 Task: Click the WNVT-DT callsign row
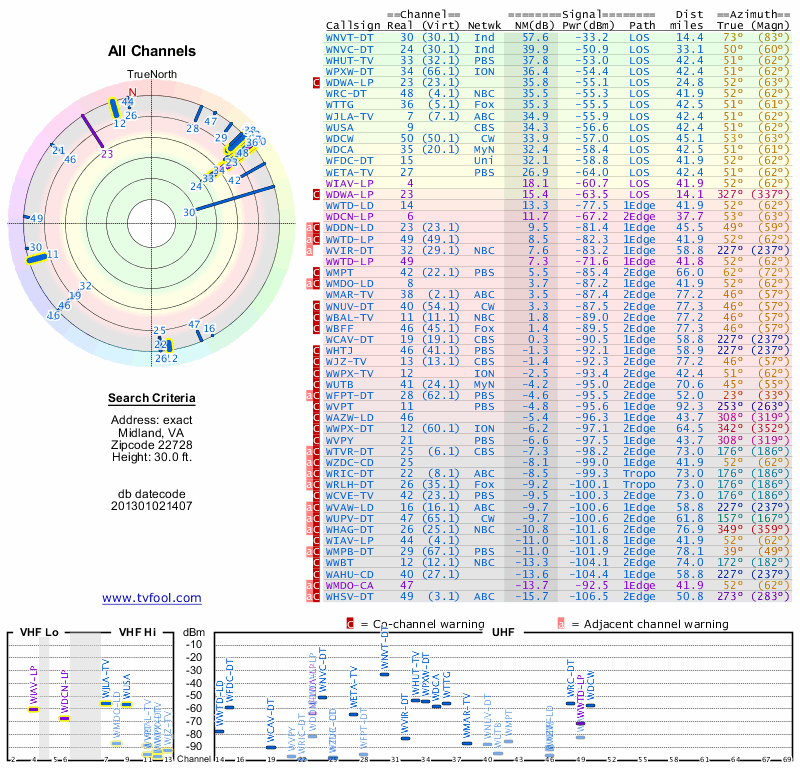tap(557, 38)
